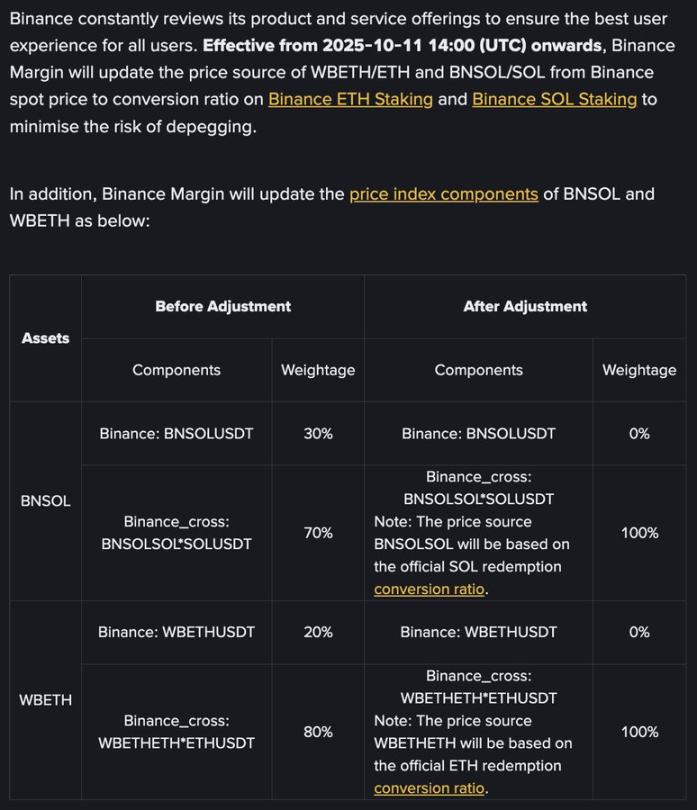Open the ETH redemption conversion ratio link

pos(429,788)
